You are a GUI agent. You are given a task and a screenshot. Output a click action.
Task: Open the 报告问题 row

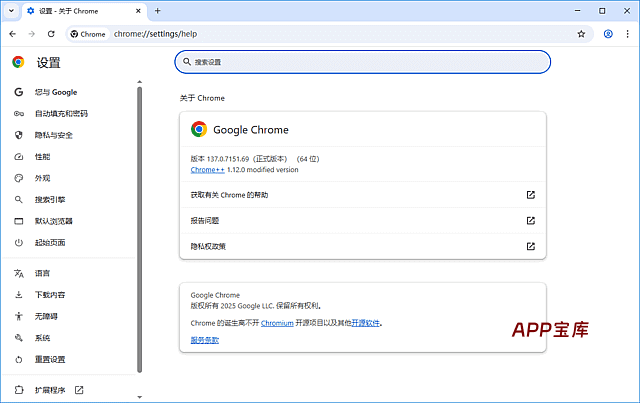click(362, 220)
